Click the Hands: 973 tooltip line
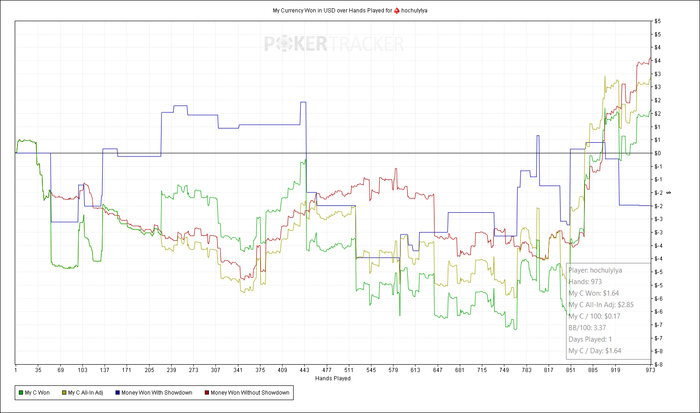This screenshot has height=413, width=700. (585, 282)
